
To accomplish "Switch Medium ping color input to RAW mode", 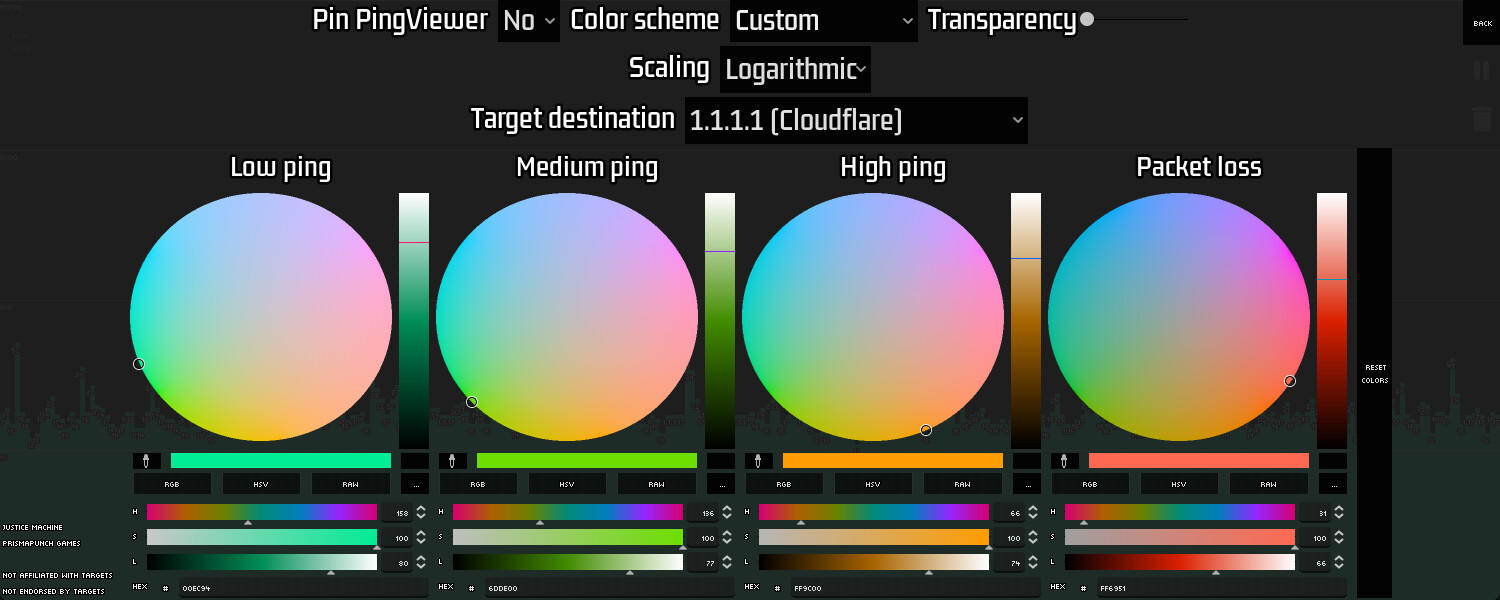I will click(x=656, y=483).
